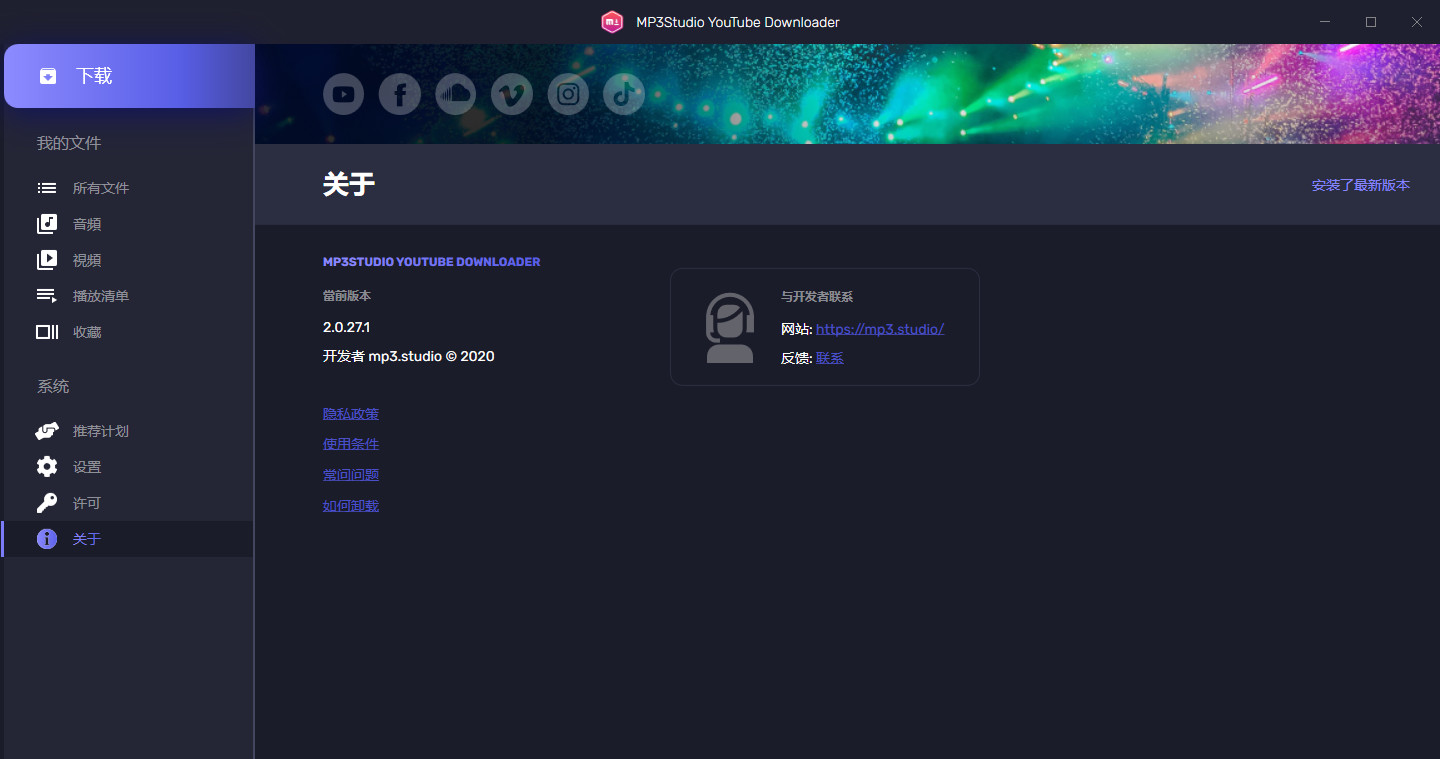This screenshot has height=759, width=1440.
Task: Click the SoundCloud icon in banner
Action: point(455,94)
